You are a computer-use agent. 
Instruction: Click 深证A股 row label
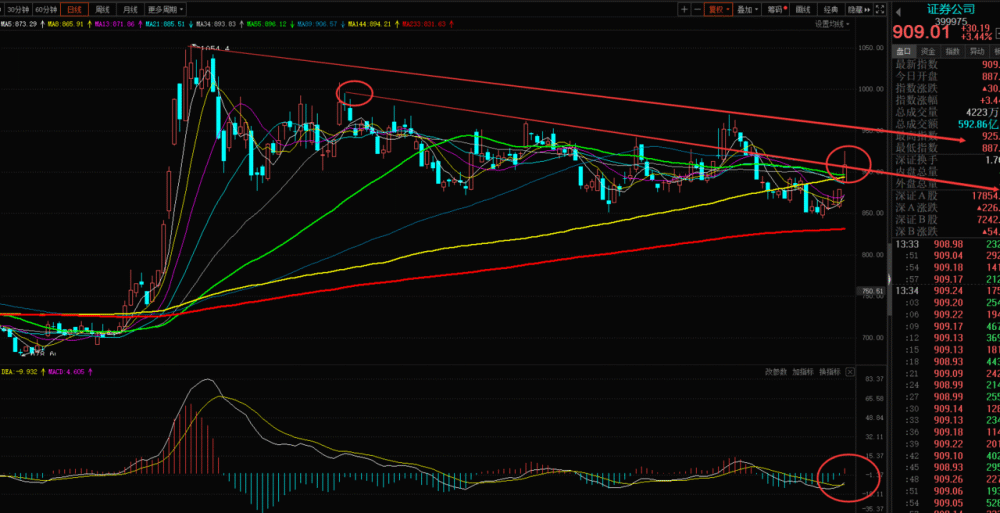917,196
